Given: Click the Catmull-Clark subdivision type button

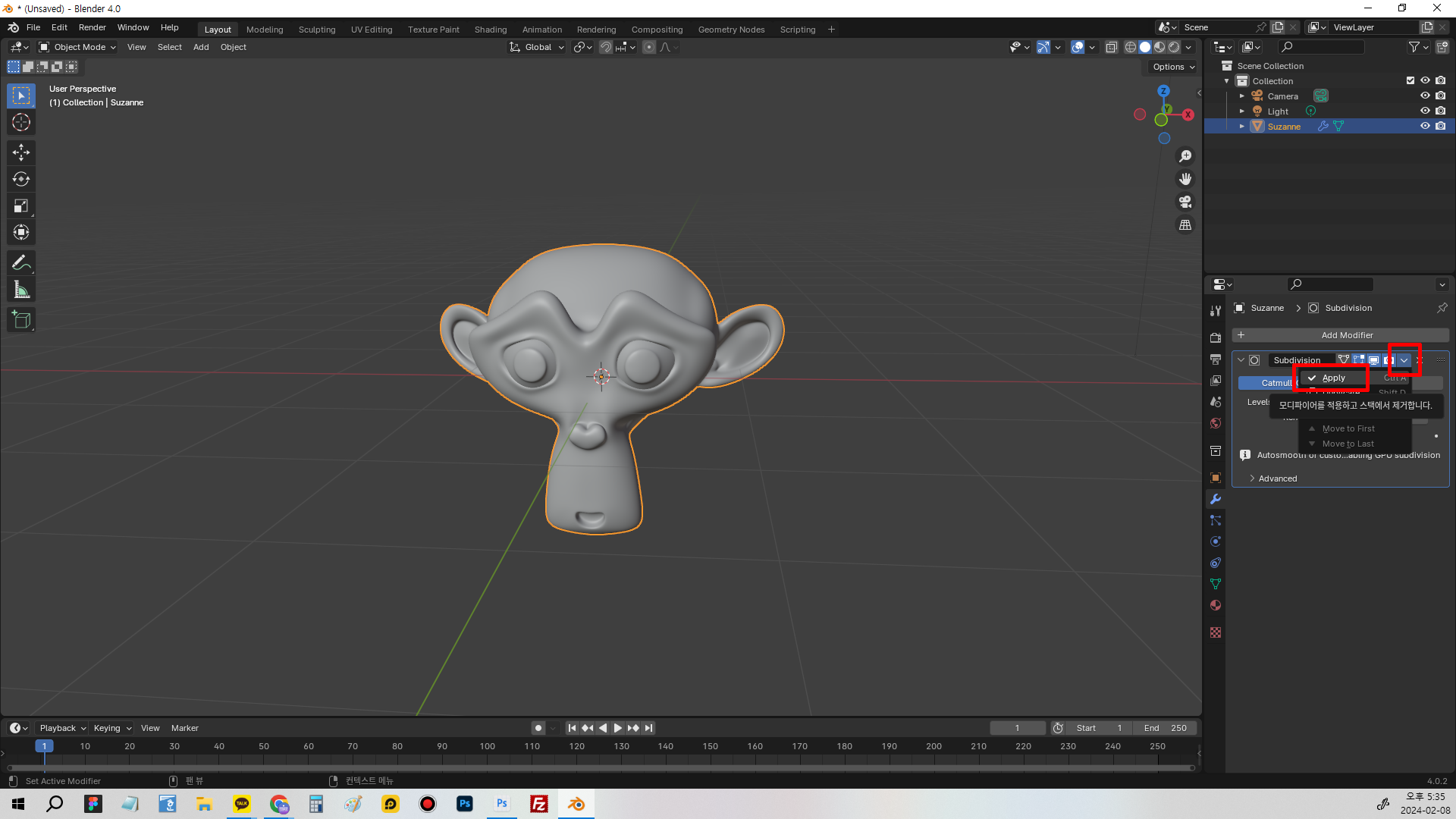Looking at the screenshot, I should (x=1269, y=383).
